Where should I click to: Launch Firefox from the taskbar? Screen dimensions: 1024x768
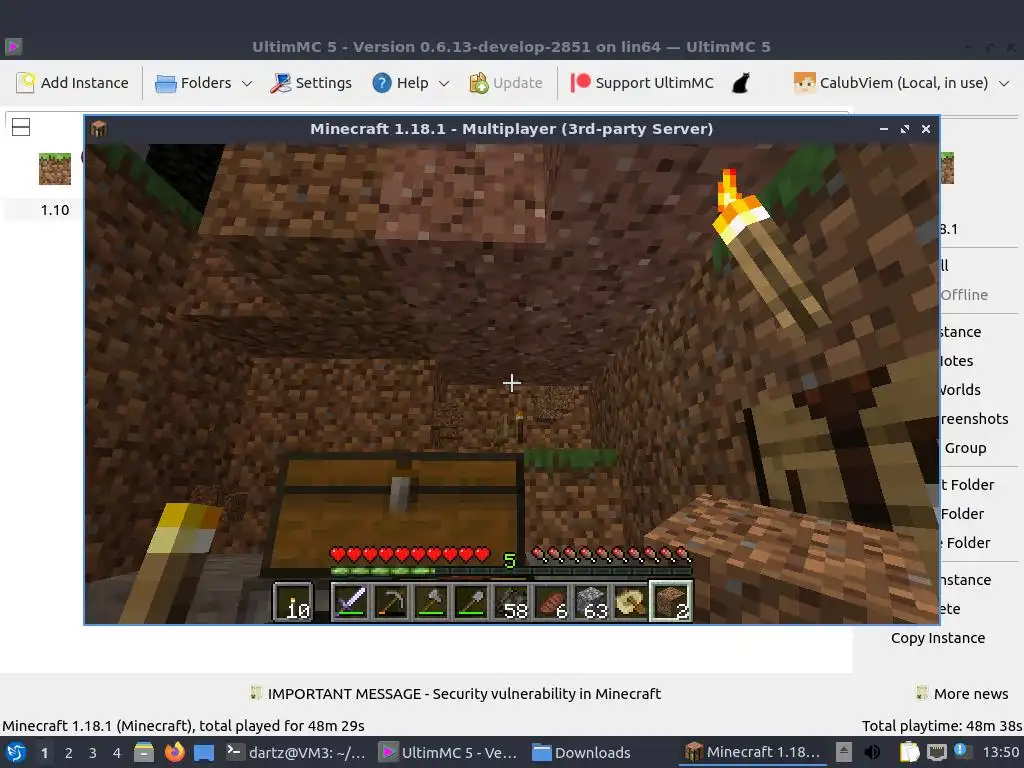pos(174,752)
